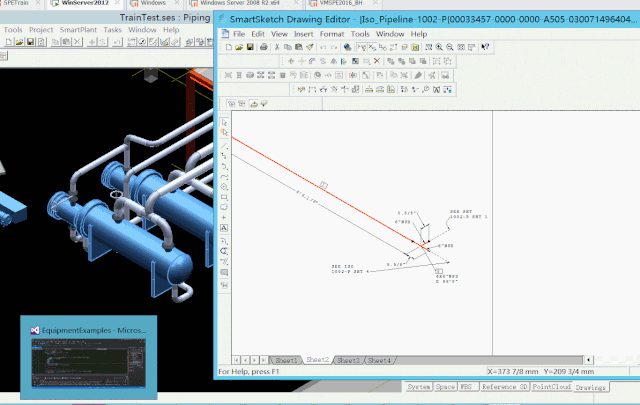Switch to WinServer2012 VM tab
640x405 pixels.
[85, 3]
